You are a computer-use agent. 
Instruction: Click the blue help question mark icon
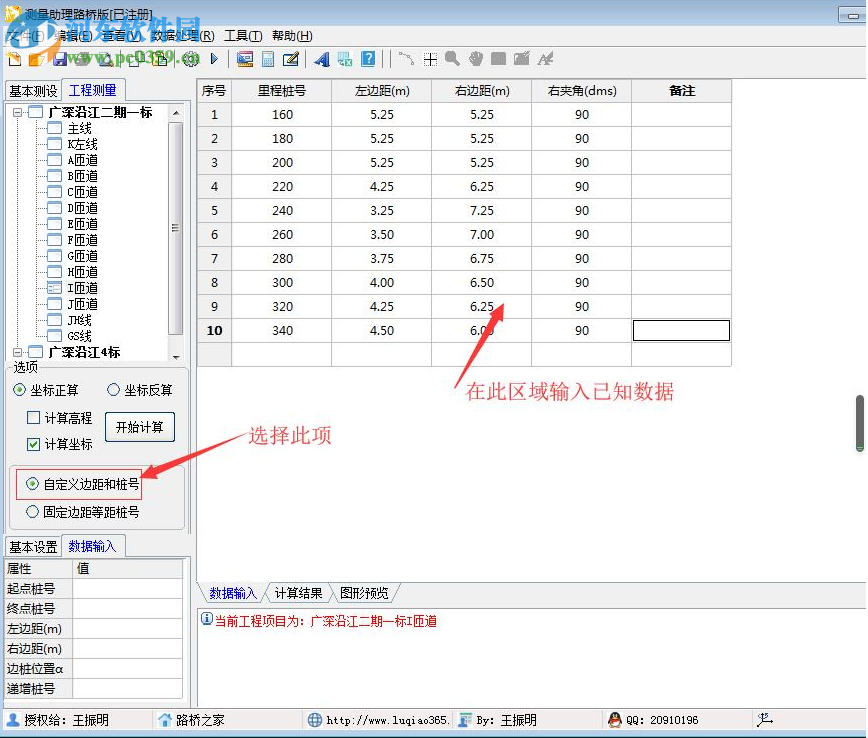[x=368, y=59]
